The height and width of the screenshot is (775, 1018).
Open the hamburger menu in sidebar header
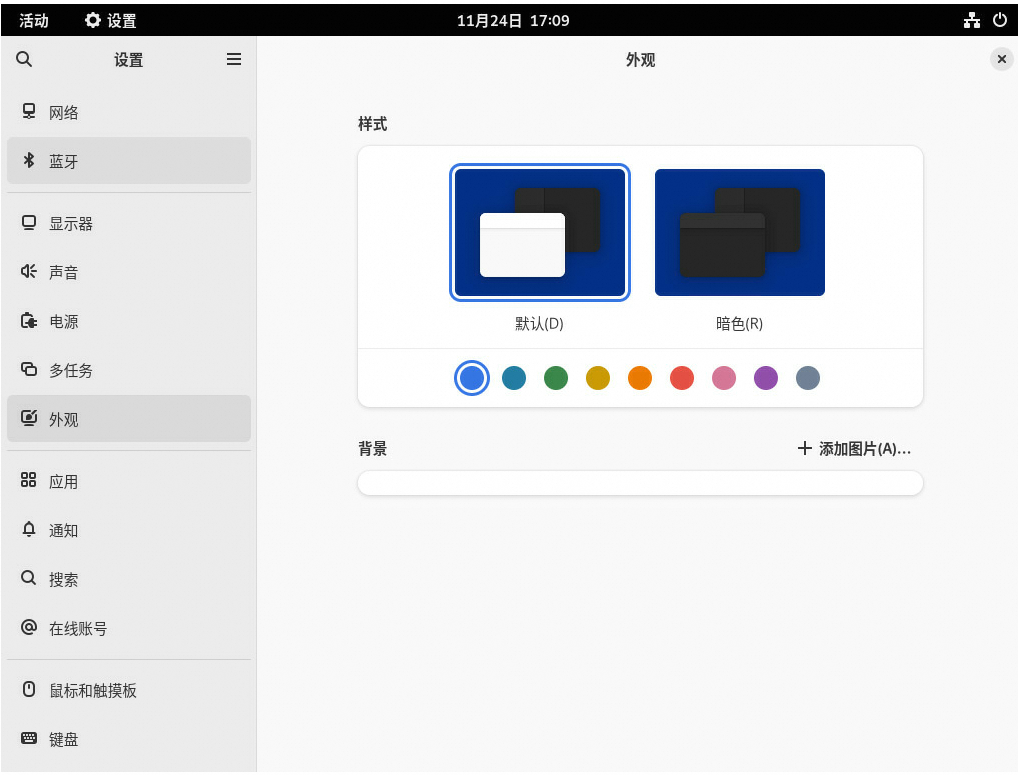click(x=234, y=60)
